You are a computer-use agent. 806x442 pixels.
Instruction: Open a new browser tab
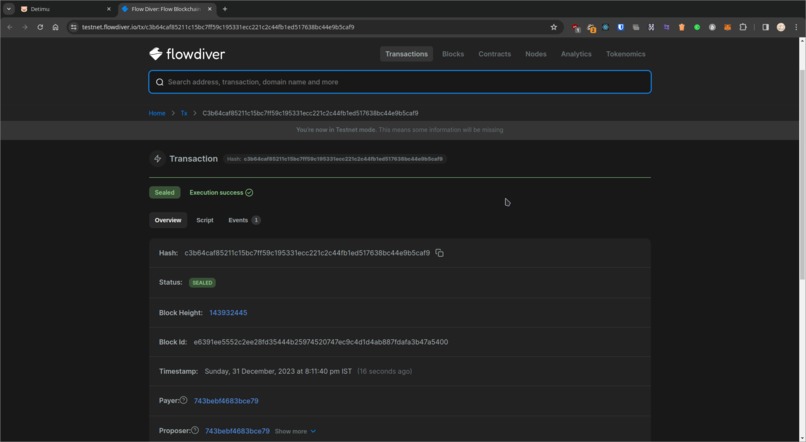pyautogui.click(x=225, y=9)
